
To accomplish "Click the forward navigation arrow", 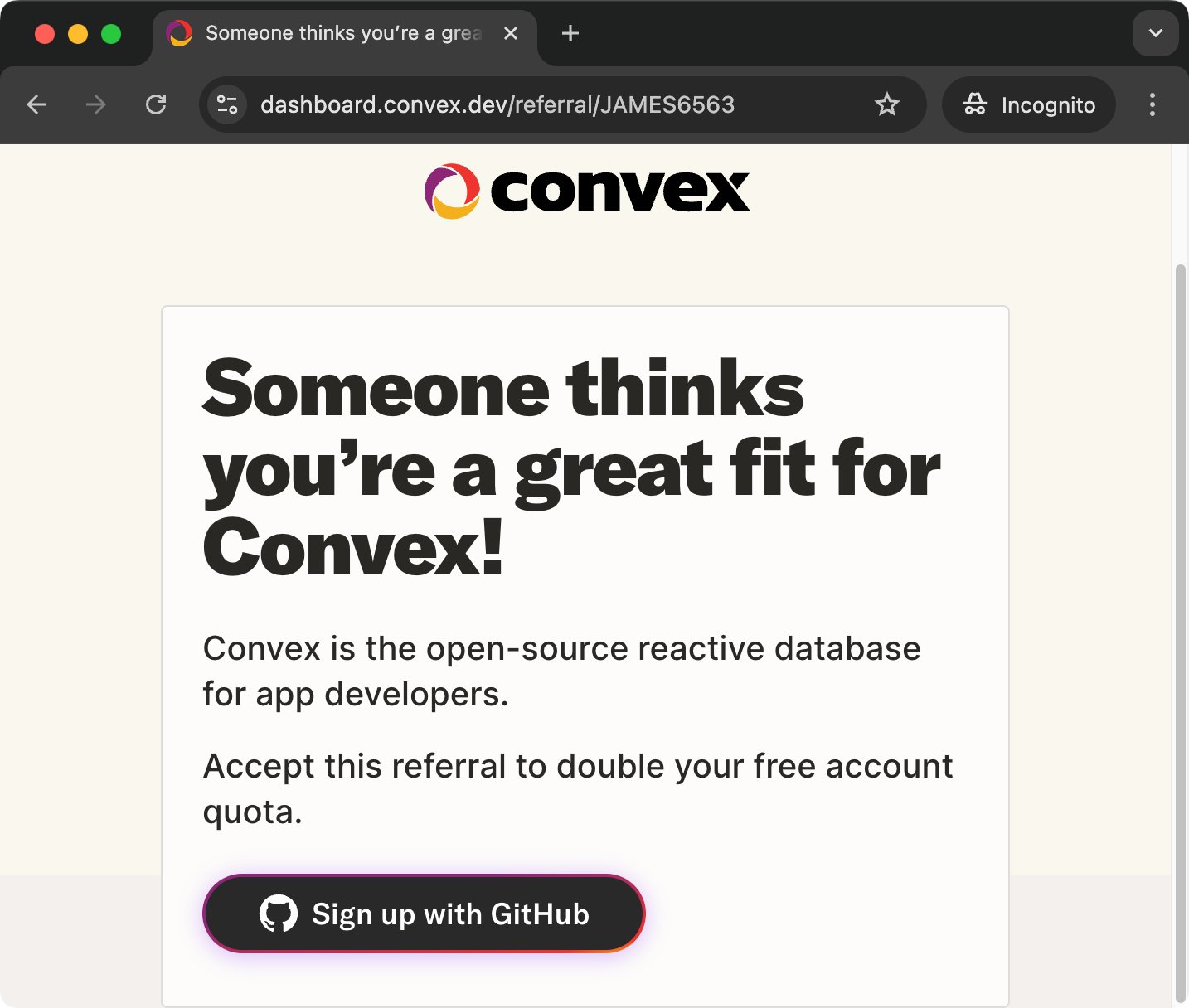I will click(x=96, y=104).
